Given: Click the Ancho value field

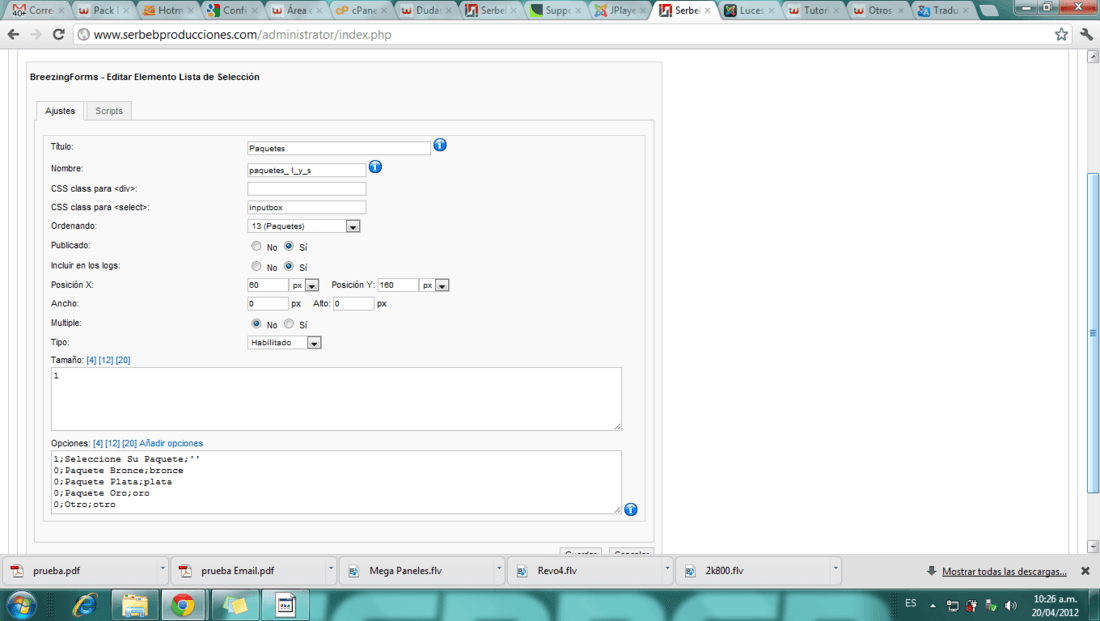Looking at the screenshot, I should pos(267,304).
